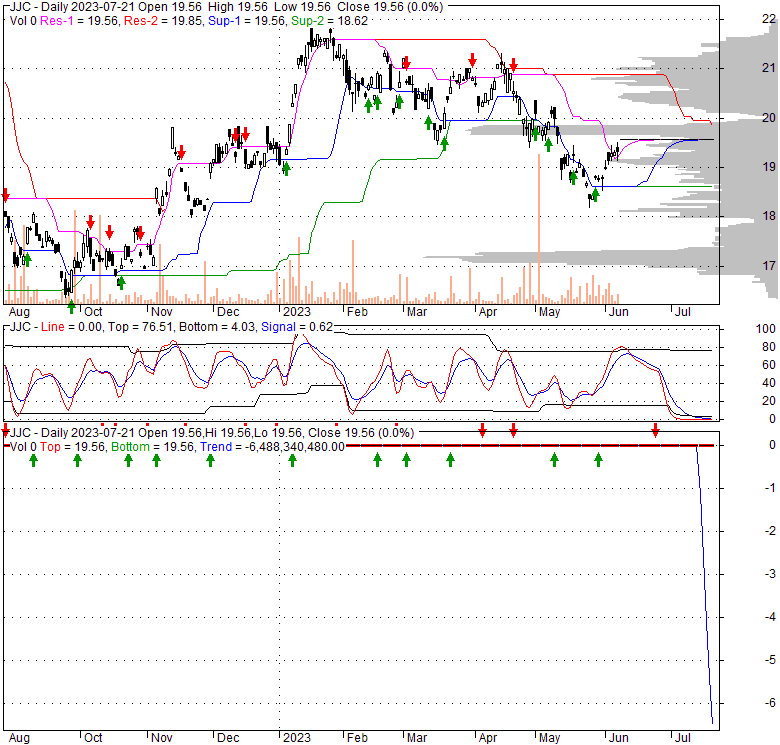Click May on the price chart date axis
Screen dimensions: 780x745
pyautogui.click(x=550, y=312)
